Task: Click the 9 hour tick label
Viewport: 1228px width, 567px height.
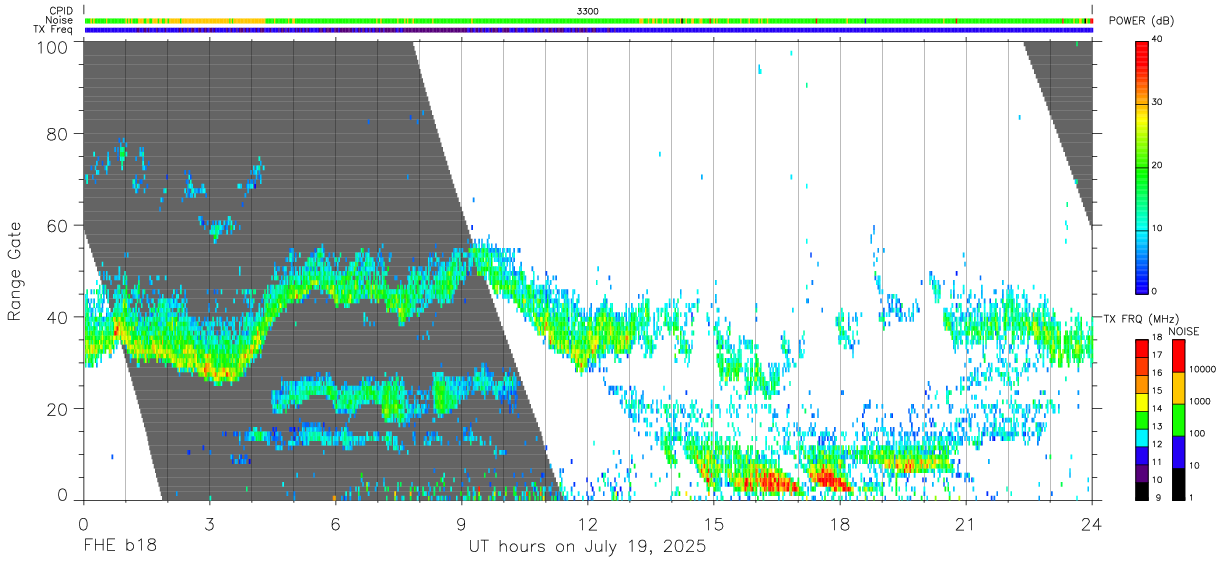Action: click(x=461, y=524)
